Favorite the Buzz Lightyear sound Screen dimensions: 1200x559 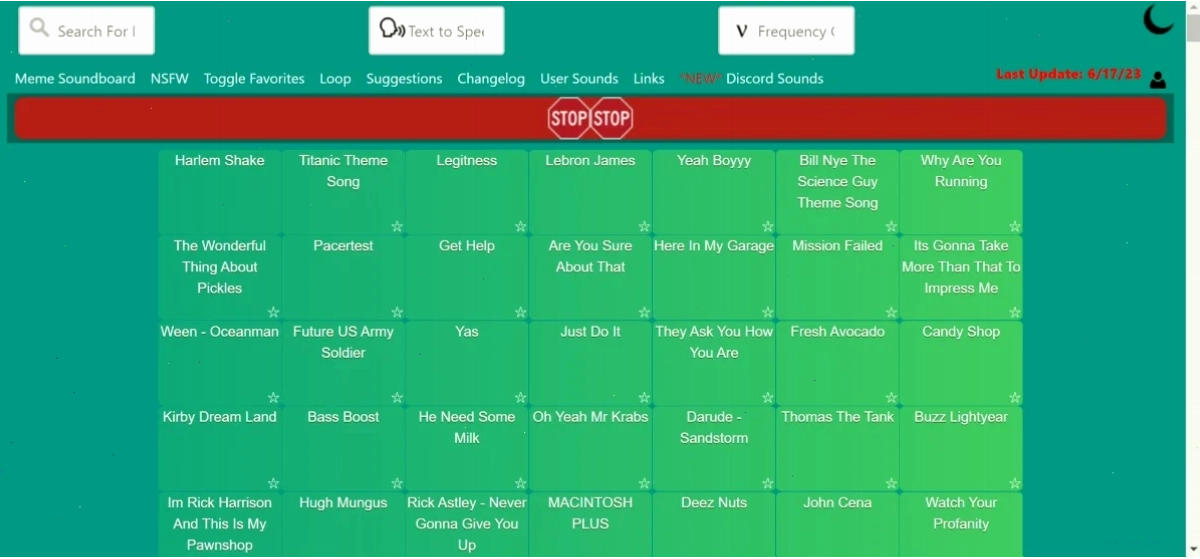(x=1015, y=484)
